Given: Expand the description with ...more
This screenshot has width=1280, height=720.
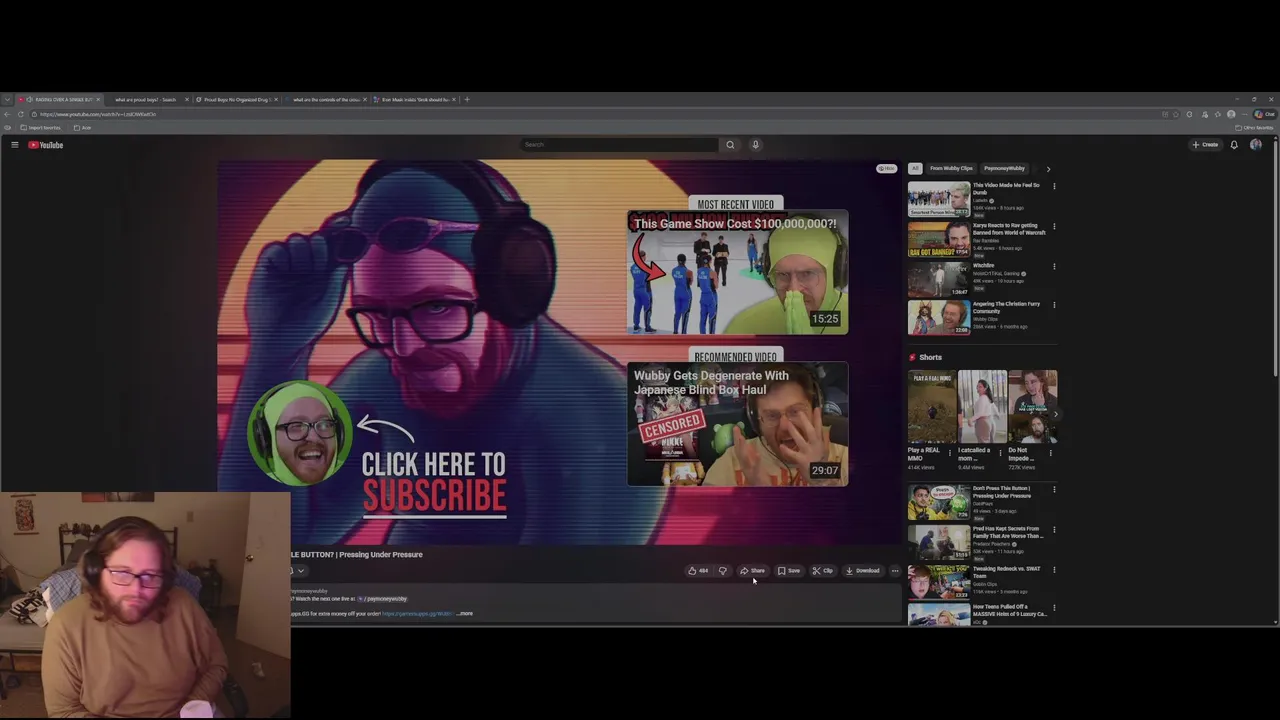Looking at the screenshot, I should pos(465,614).
